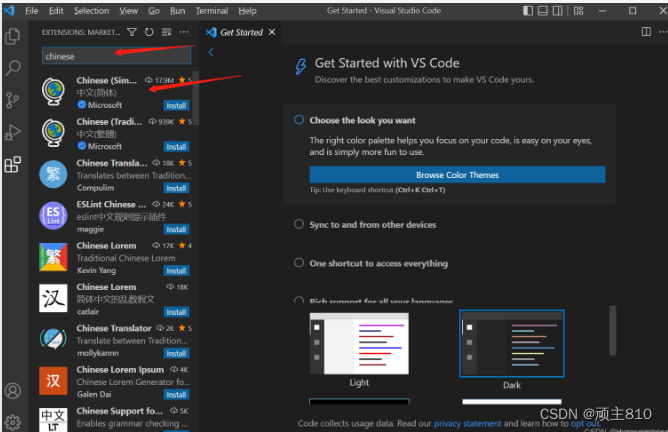Open the Explorer view in activity bar

click(x=12, y=36)
